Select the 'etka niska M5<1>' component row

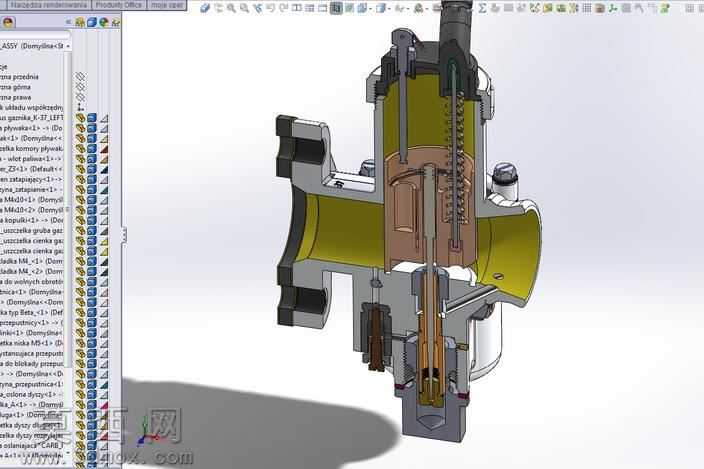tap(32, 343)
